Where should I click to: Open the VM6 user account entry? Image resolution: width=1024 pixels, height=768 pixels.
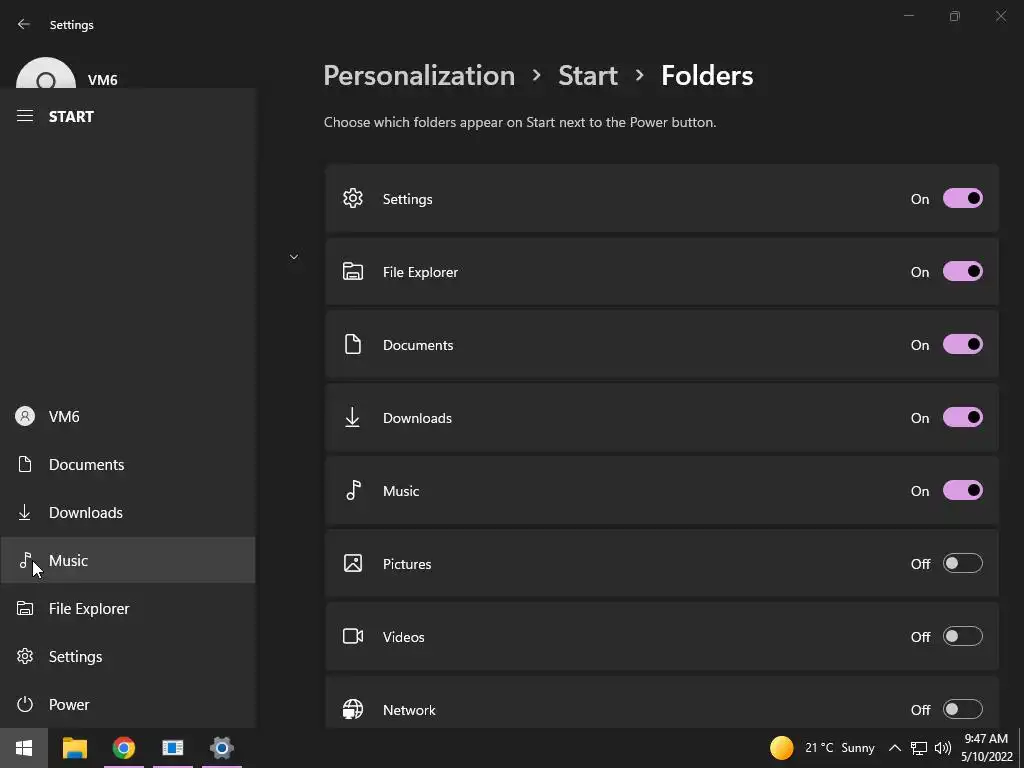point(64,416)
